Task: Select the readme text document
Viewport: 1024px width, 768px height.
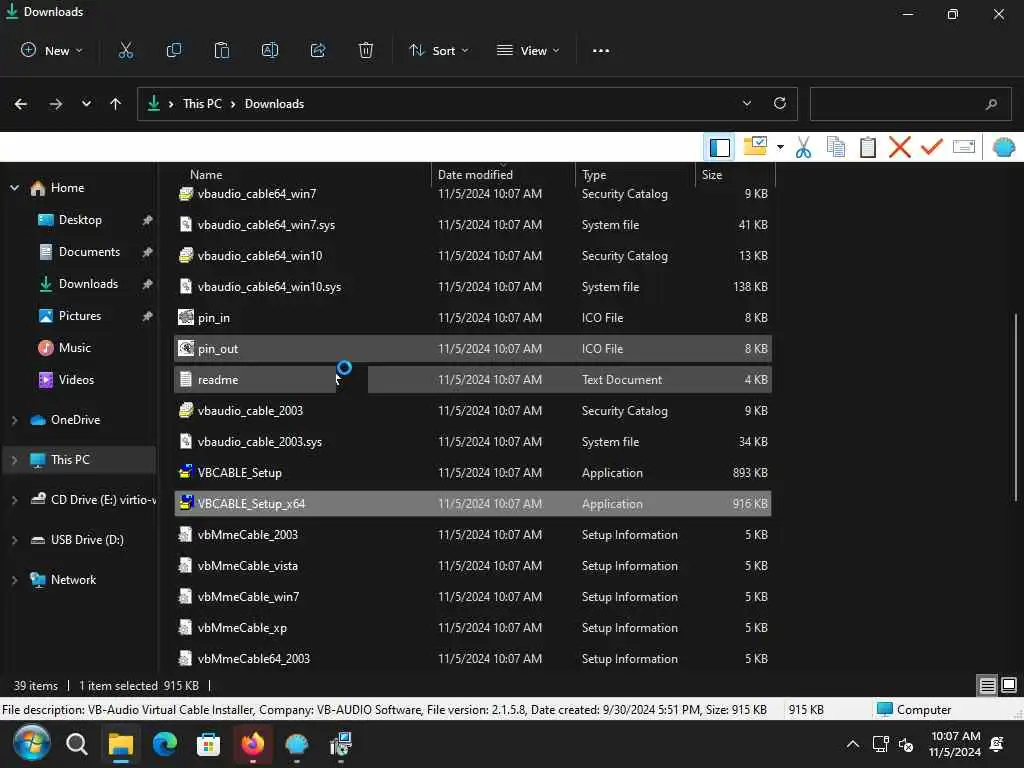Action: pos(473,380)
